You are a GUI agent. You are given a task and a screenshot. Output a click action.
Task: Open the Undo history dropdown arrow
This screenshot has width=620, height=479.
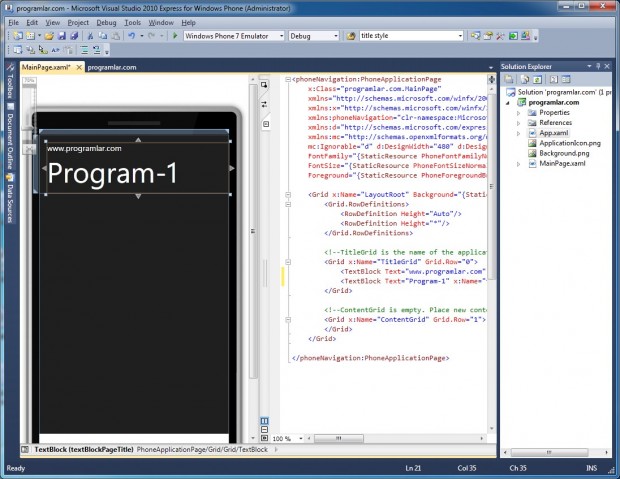[142, 36]
